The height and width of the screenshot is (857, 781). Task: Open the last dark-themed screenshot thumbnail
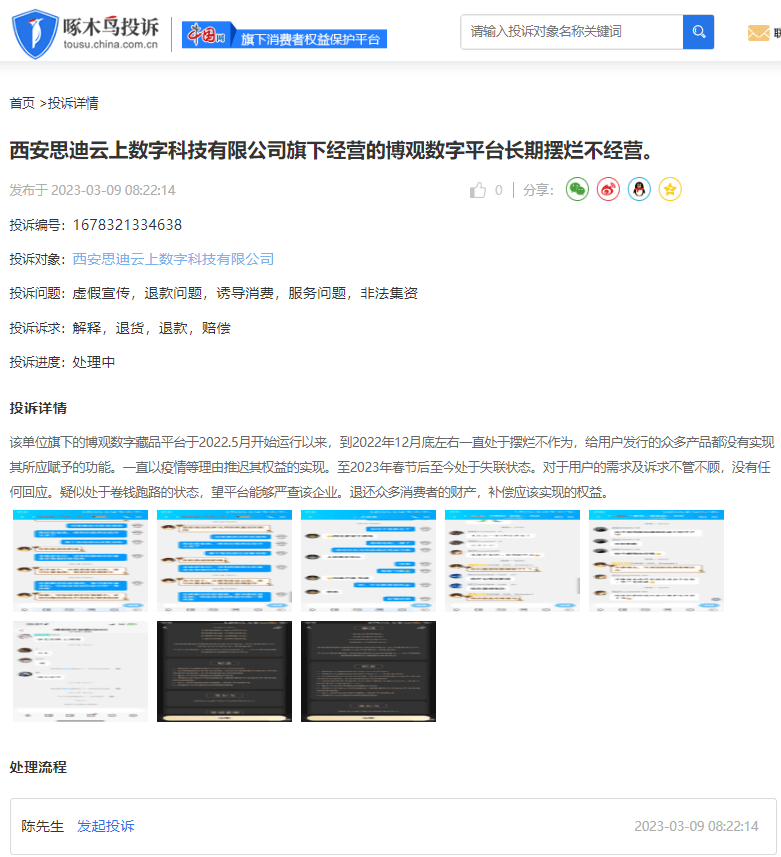coord(368,671)
